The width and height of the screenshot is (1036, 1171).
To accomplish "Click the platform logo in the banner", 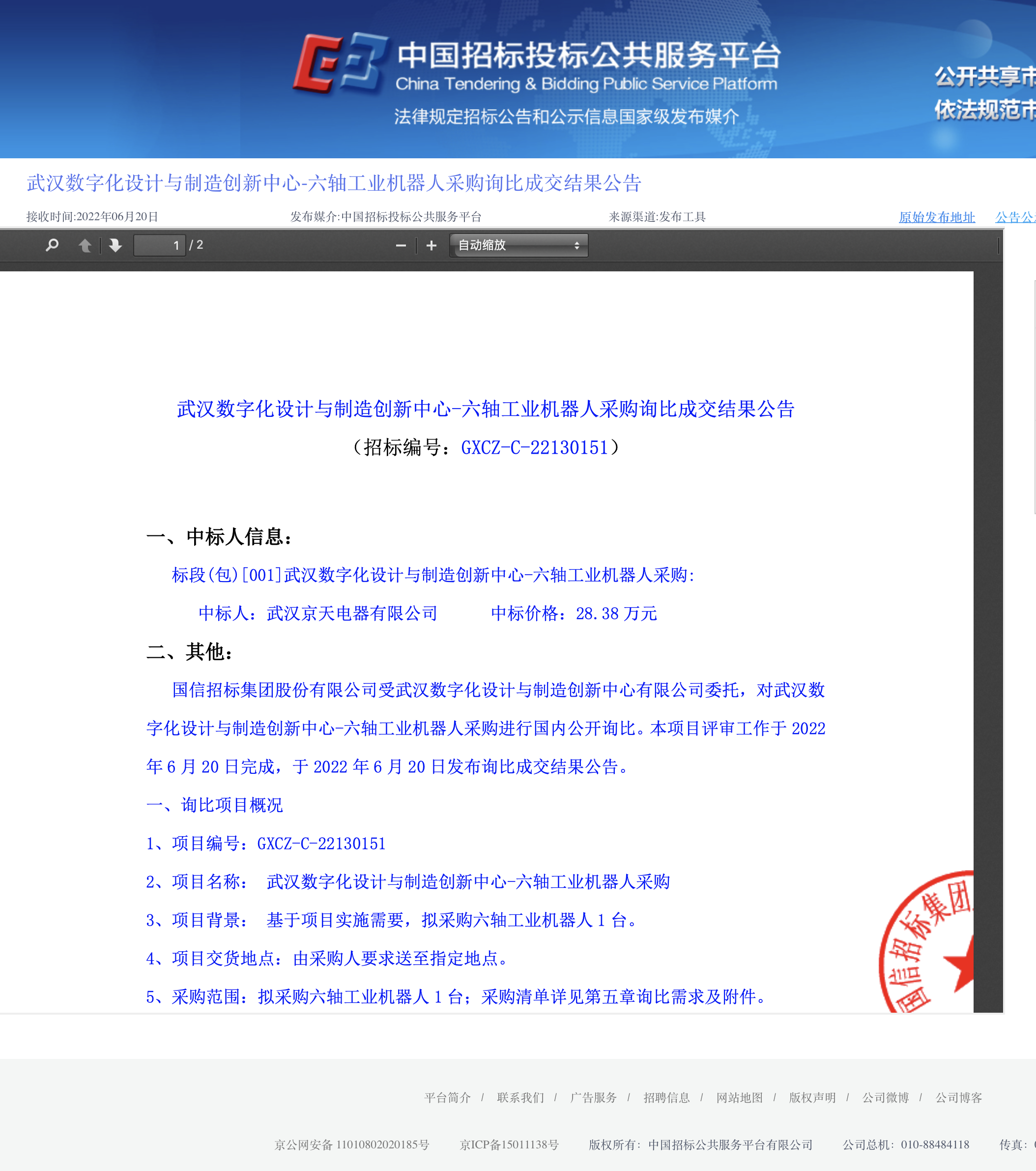I will tap(340, 63).
